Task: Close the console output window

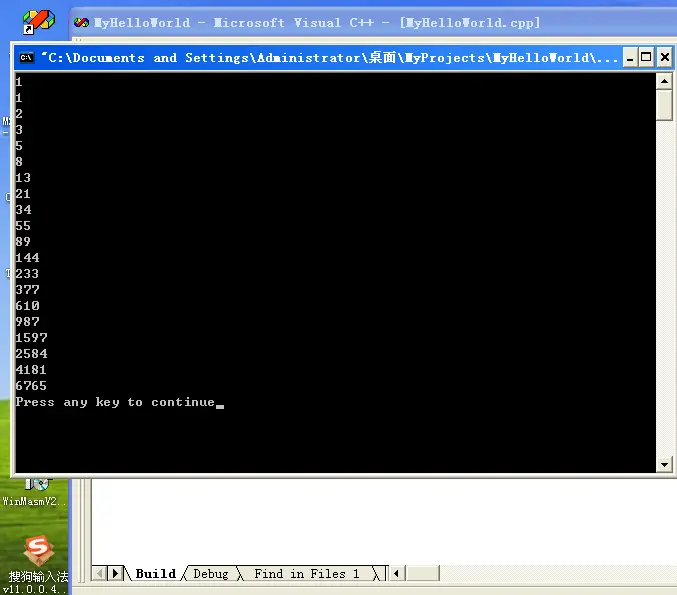Action: click(665, 58)
